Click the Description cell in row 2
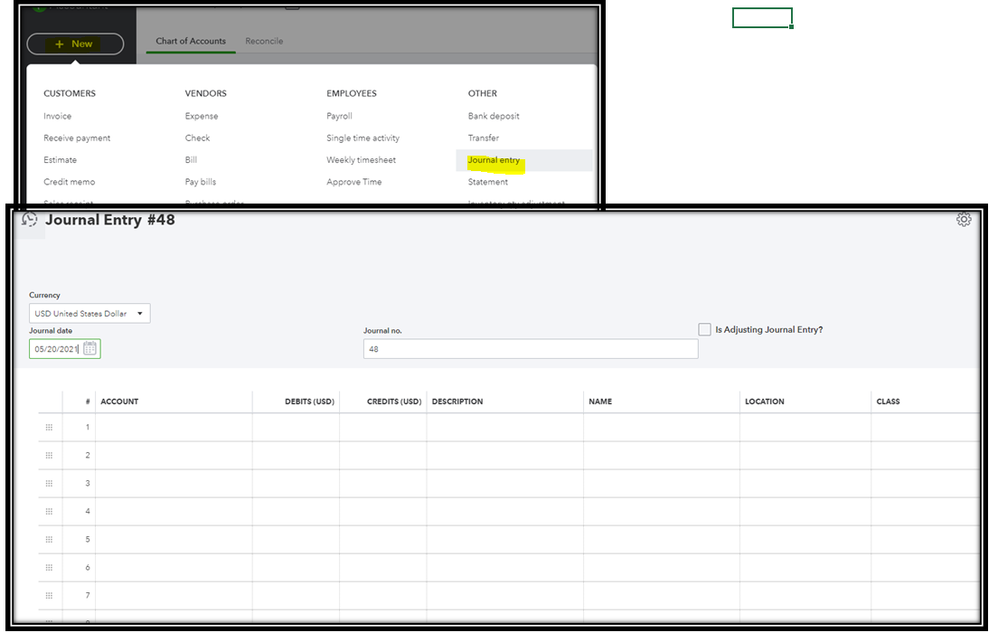The image size is (998, 634). click(505, 455)
